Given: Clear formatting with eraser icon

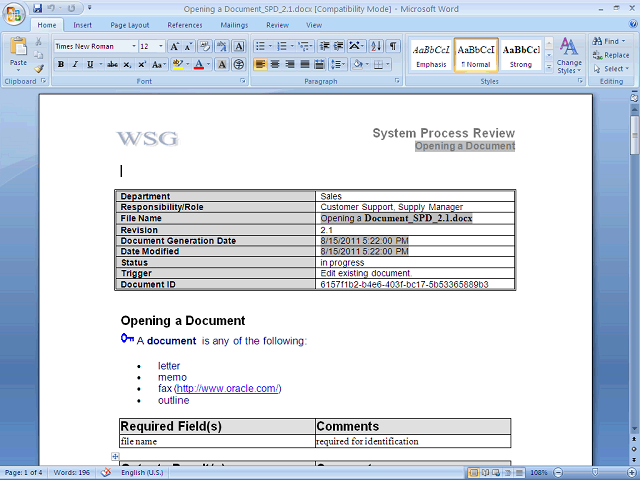Looking at the screenshot, I should tap(205, 47).
